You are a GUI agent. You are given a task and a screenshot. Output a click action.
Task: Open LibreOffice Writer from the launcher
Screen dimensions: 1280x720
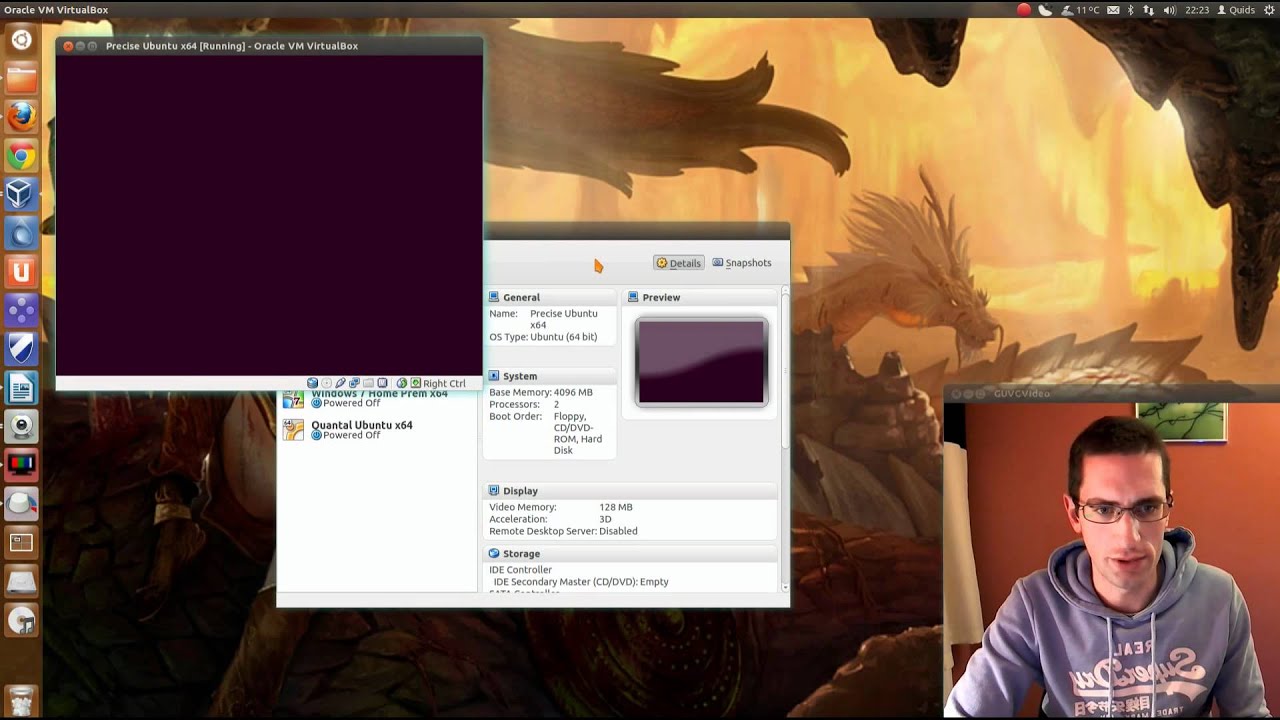pyautogui.click(x=21, y=388)
